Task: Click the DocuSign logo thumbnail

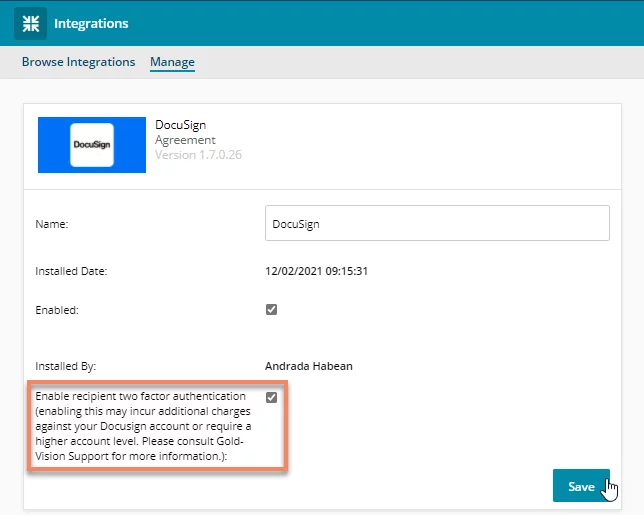Action: tap(92, 145)
